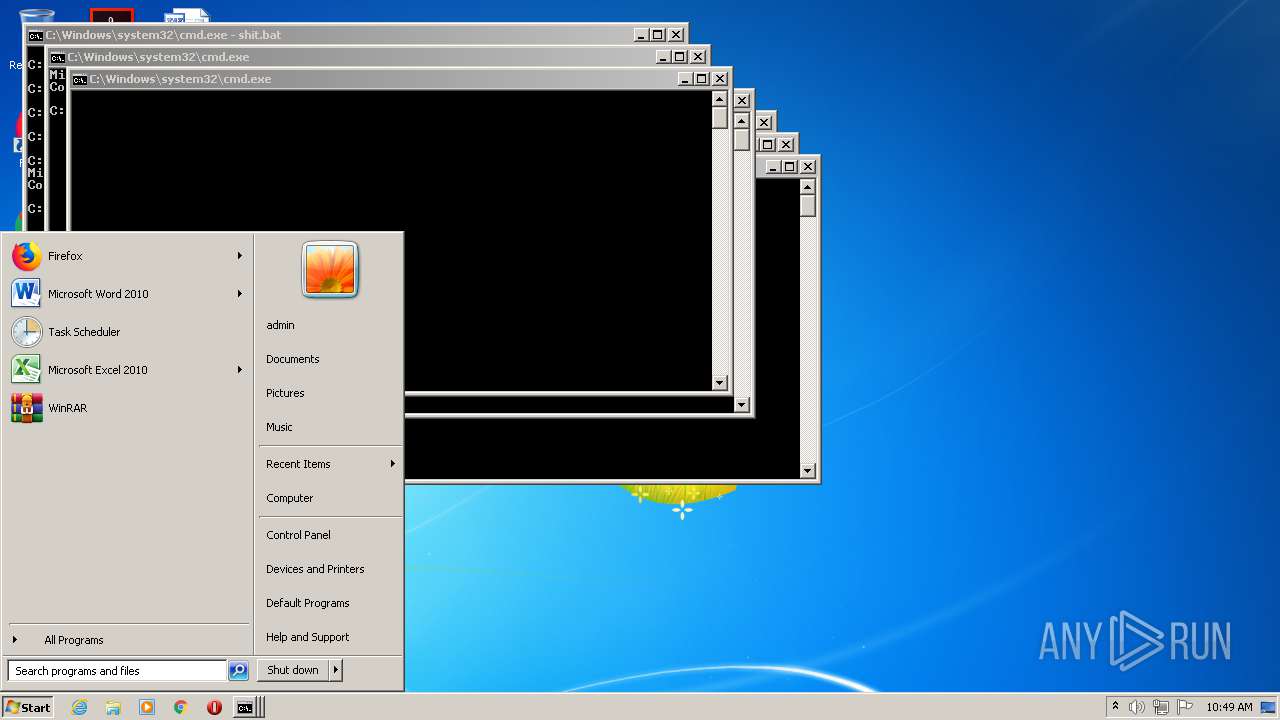This screenshot has width=1280, height=720.
Task: Open the Shut down options arrow
Action: [x=336, y=670]
